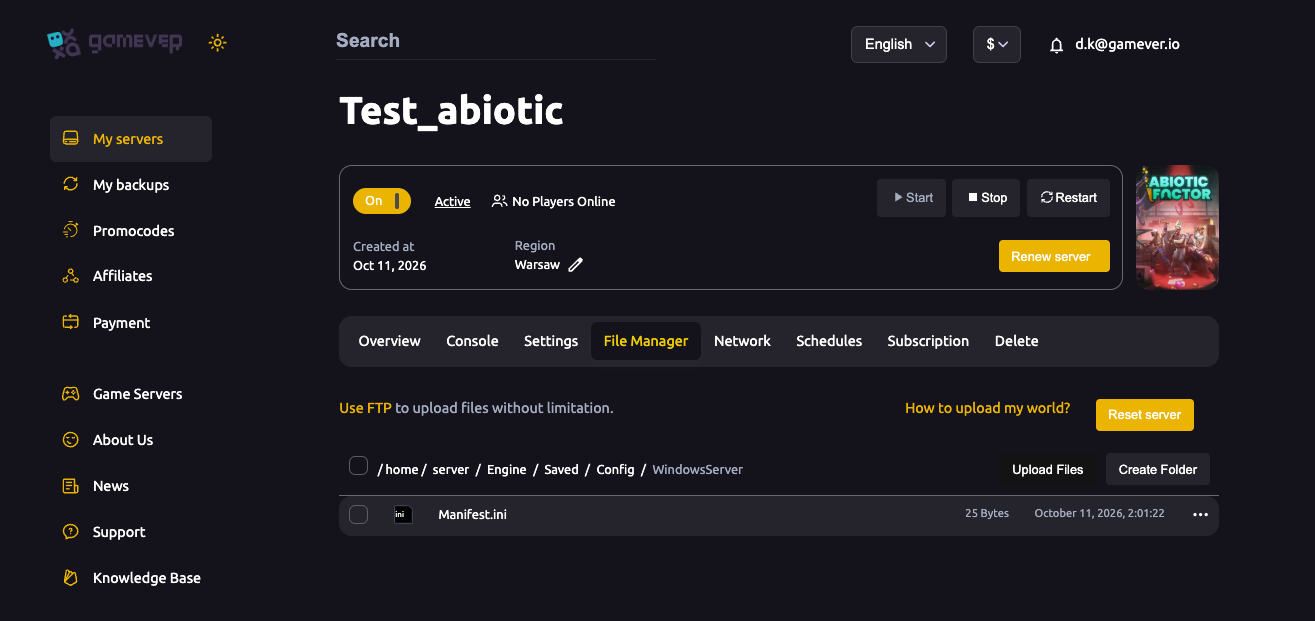This screenshot has width=1315, height=621.
Task: Navigate to Saved folder in breadcrumb
Action: point(561,469)
